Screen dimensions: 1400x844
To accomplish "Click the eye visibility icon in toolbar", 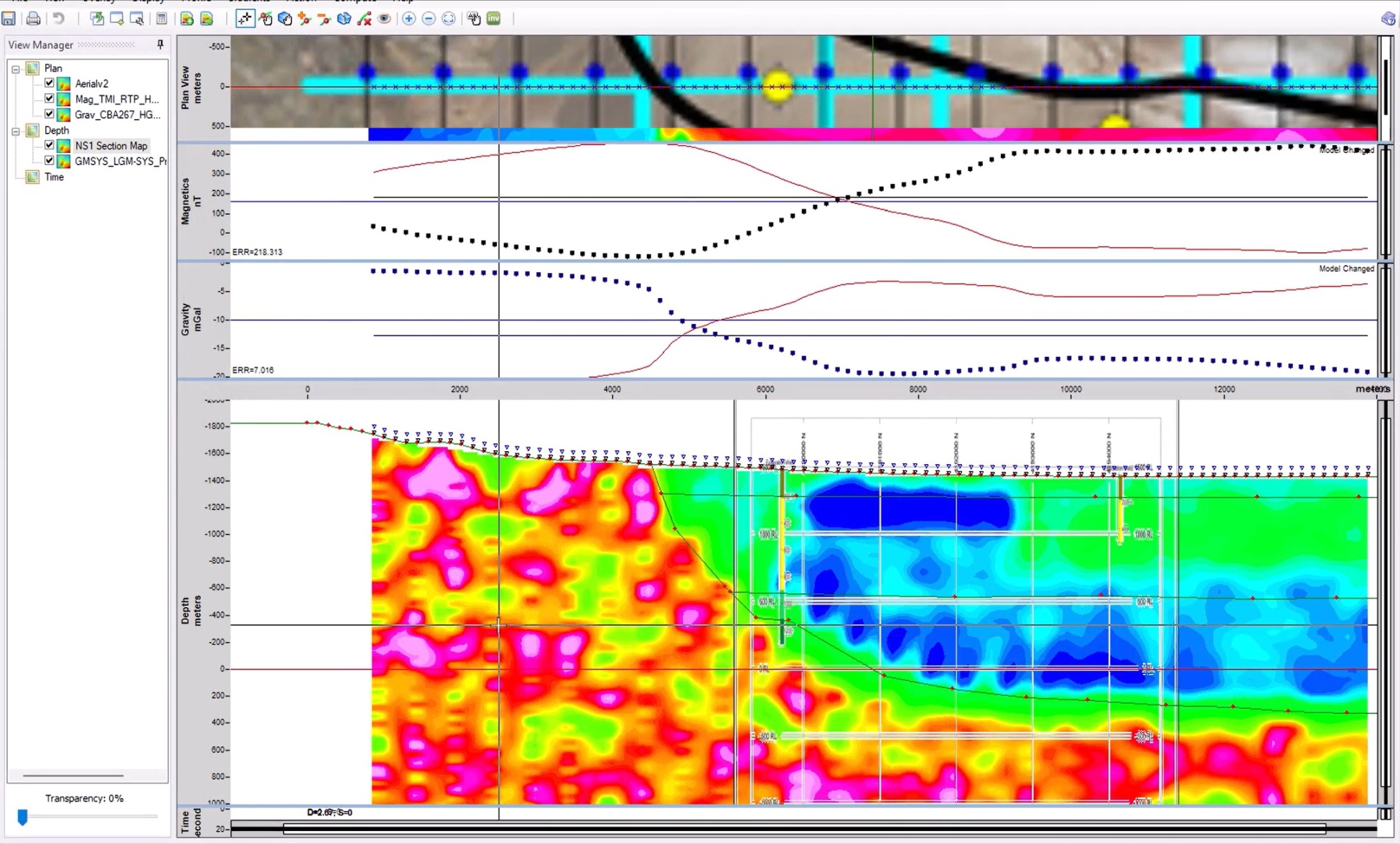I will [x=385, y=19].
